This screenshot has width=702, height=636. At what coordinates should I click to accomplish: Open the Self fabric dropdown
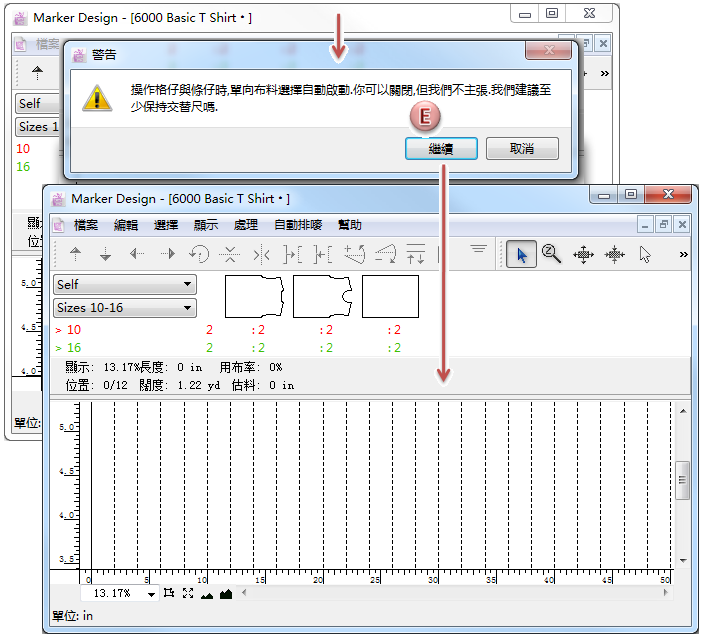(124, 285)
